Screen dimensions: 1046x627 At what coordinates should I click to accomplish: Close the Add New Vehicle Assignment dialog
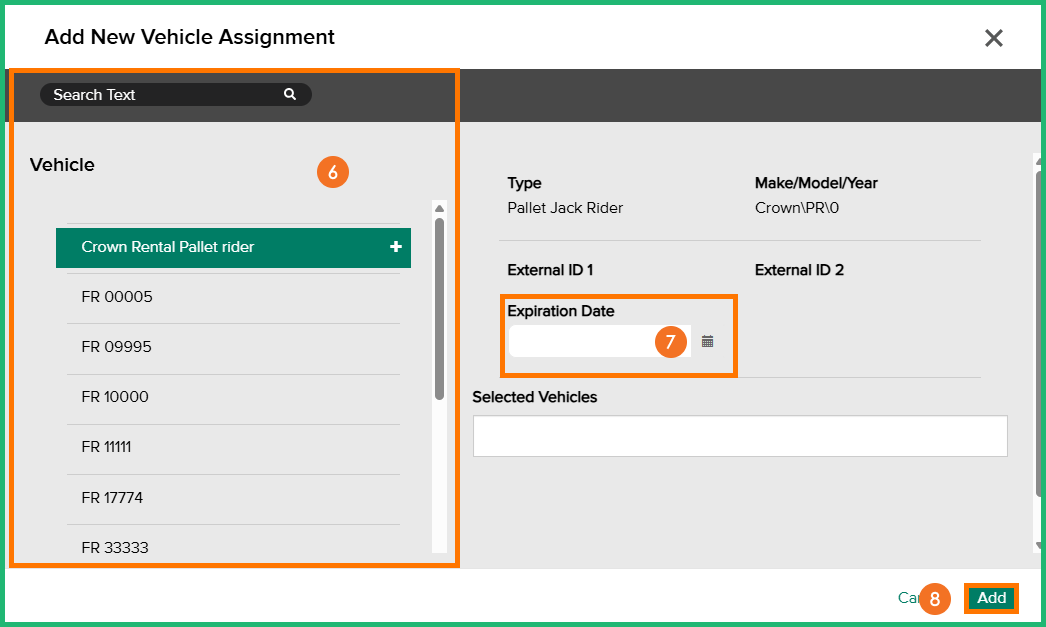(993, 38)
